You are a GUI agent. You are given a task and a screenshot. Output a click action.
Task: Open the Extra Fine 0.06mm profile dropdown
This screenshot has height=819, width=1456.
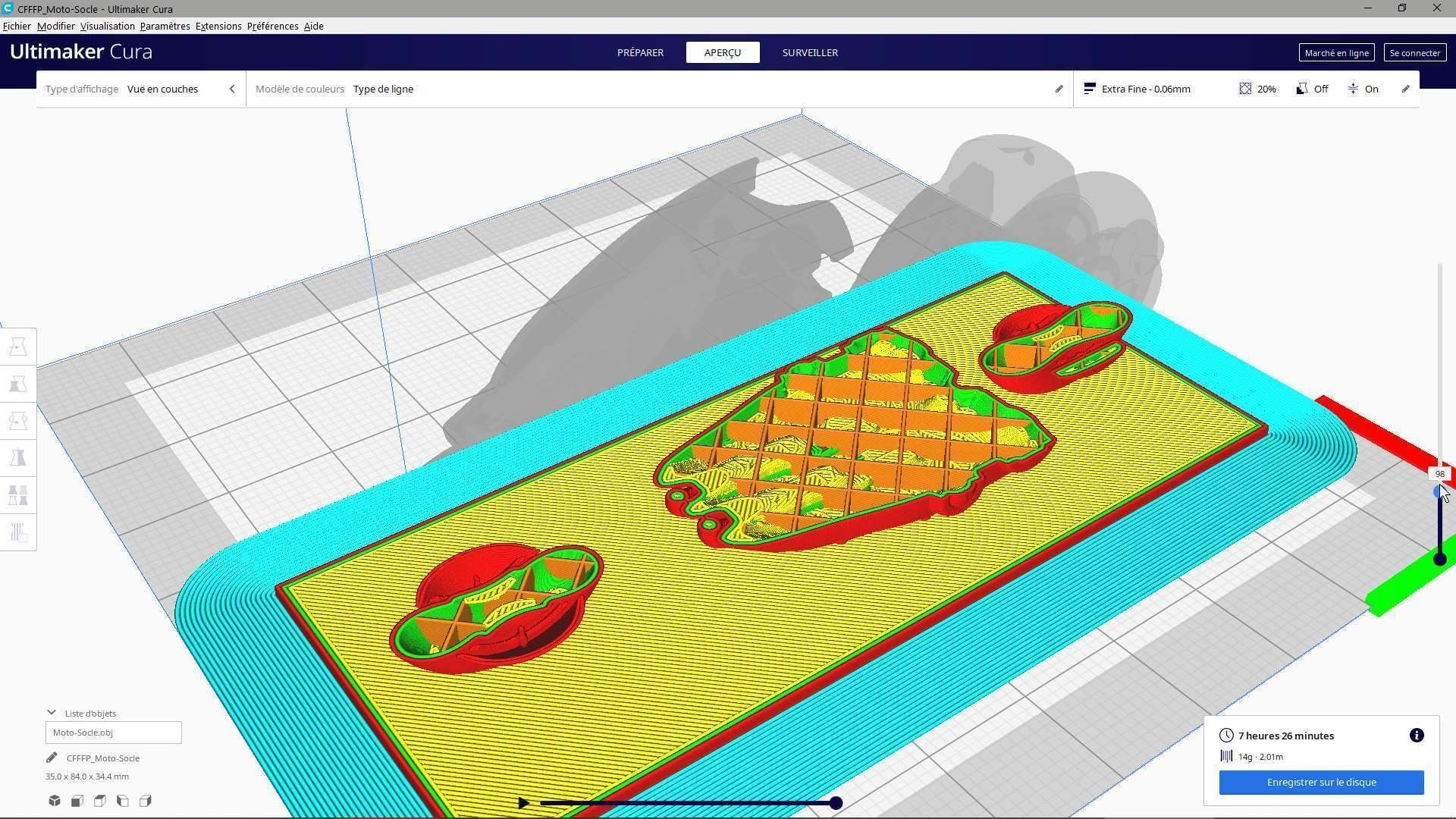[1145, 89]
